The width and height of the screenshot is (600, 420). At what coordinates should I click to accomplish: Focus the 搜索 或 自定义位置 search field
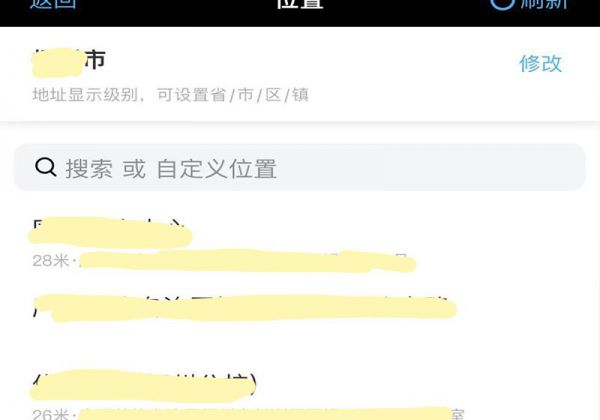coord(300,168)
